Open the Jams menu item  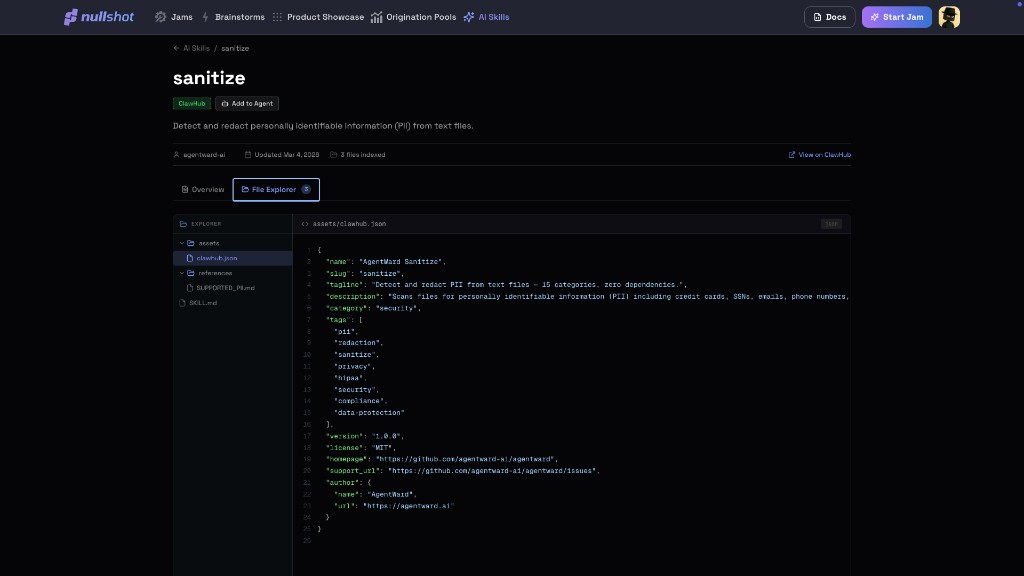click(x=174, y=17)
